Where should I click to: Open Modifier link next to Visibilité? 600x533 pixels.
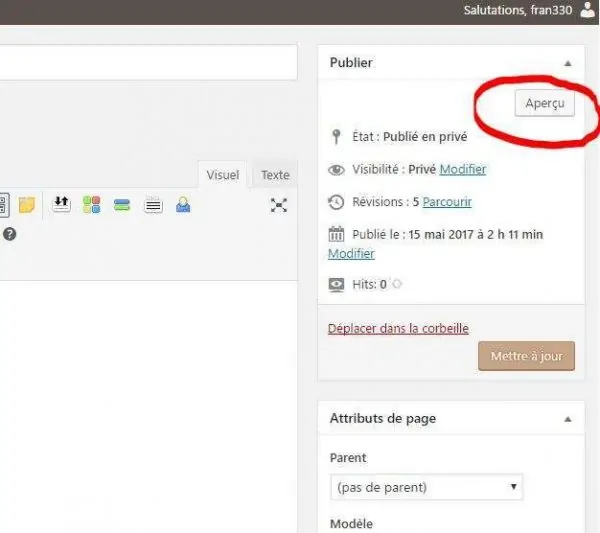pyautogui.click(x=463, y=169)
